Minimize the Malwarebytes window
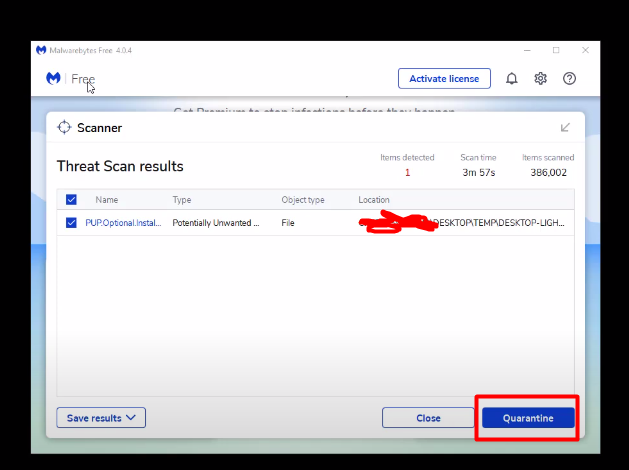629x470 pixels. click(527, 50)
